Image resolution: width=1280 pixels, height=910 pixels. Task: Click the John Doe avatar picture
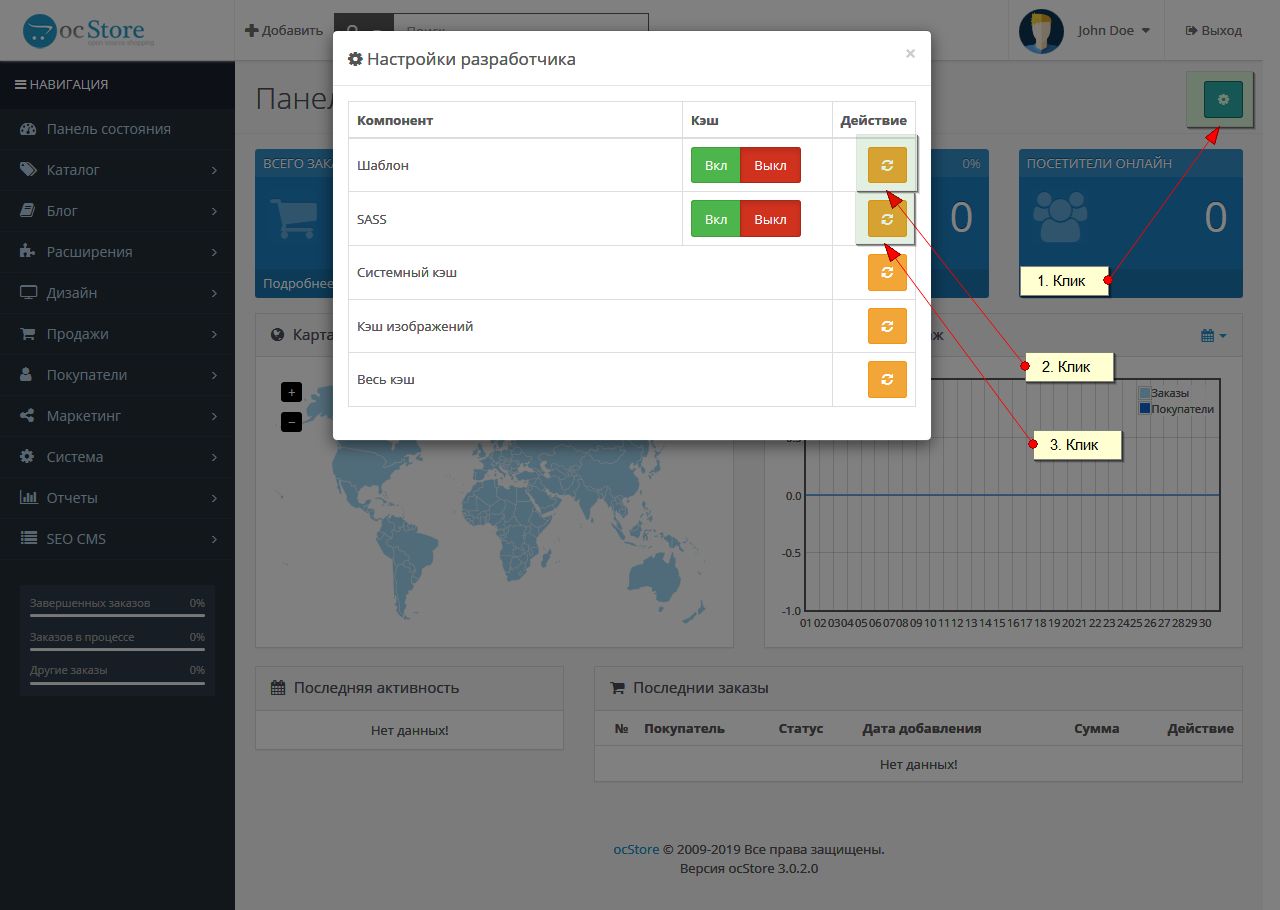click(1041, 31)
